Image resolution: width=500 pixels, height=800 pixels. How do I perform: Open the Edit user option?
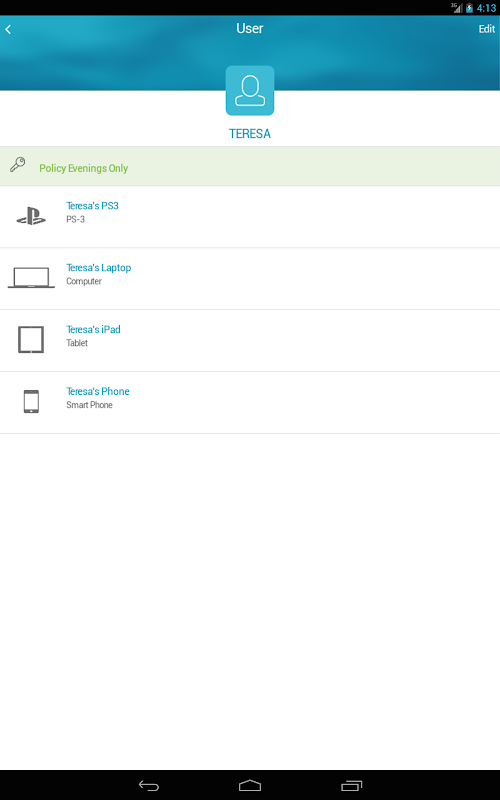pos(486,29)
